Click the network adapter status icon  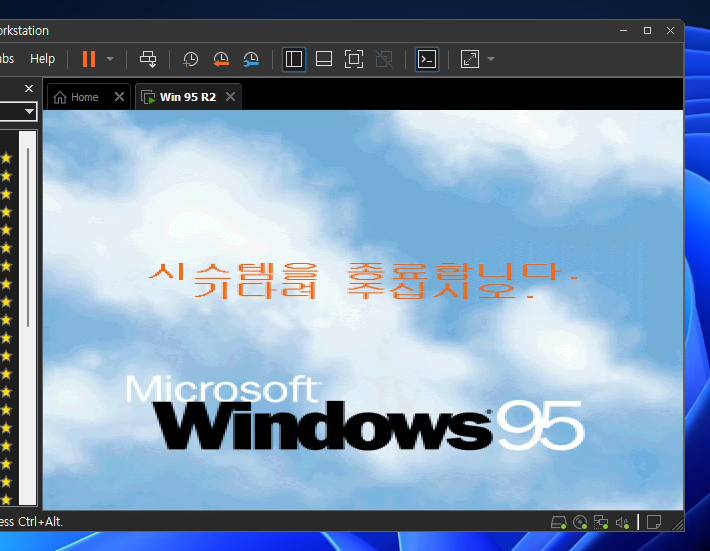601,522
